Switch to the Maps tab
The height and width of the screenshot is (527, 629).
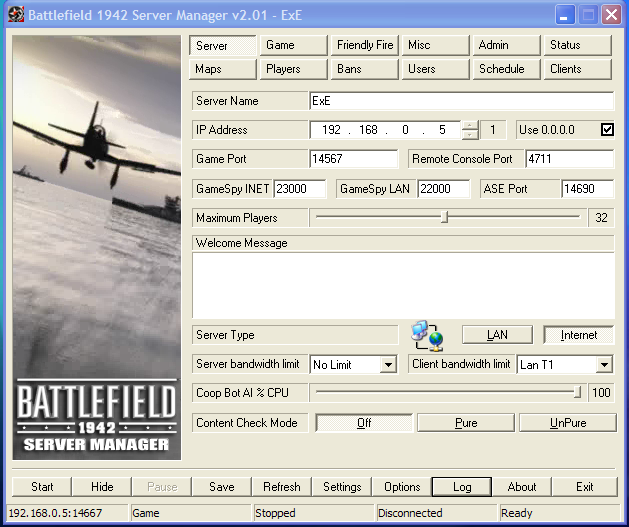(223, 69)
